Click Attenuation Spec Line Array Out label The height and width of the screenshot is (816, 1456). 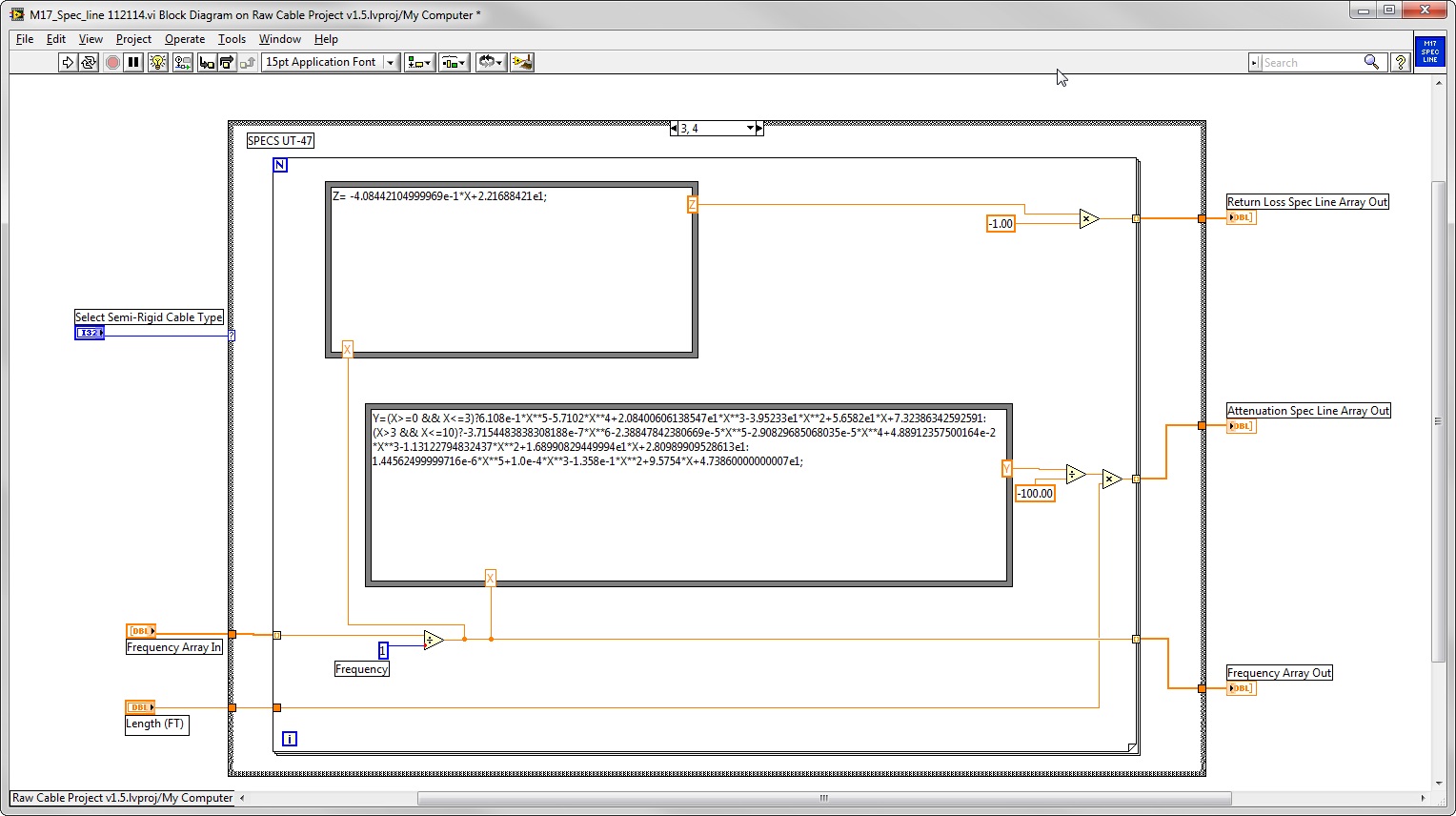point(1308,411)
